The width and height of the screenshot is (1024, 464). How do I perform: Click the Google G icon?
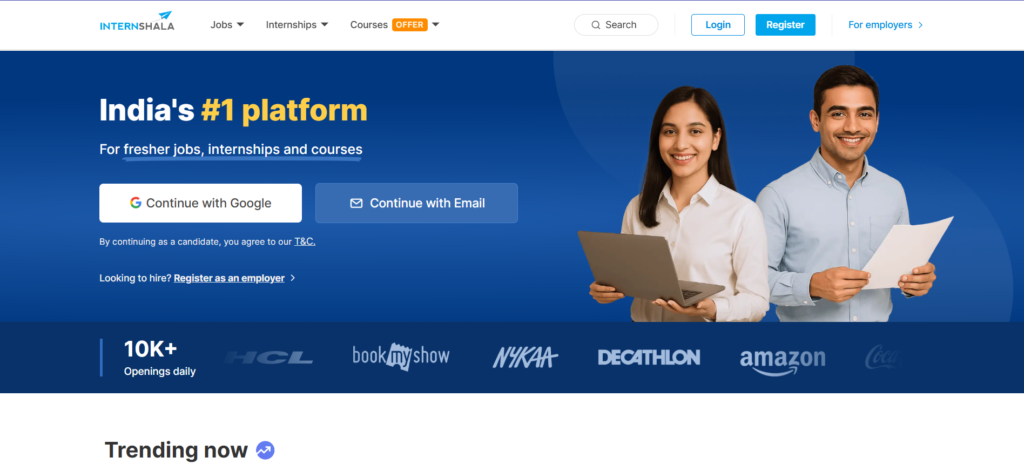coord(135,203)
